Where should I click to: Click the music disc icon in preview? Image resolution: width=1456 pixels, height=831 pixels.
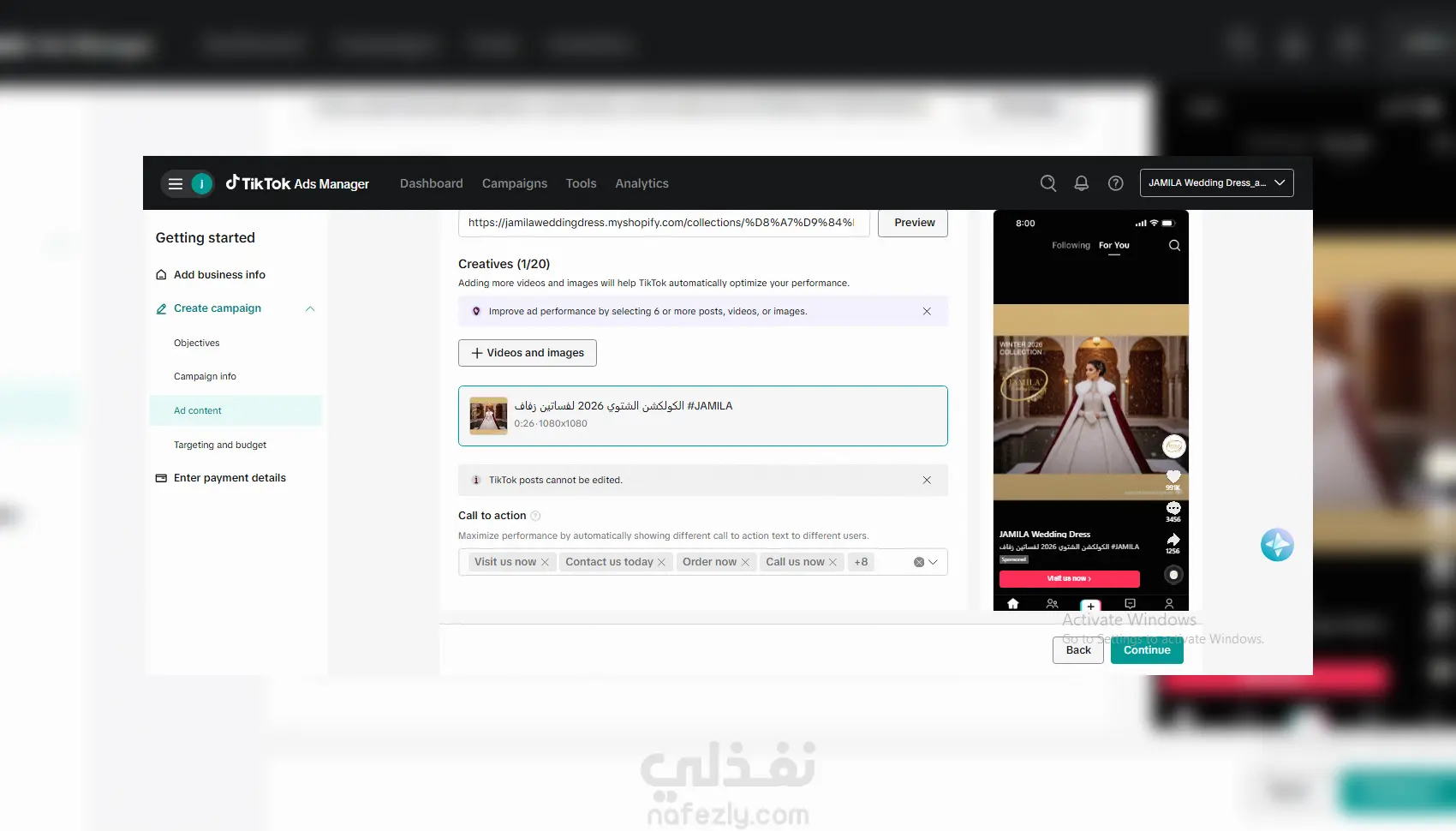point(1173,574)
